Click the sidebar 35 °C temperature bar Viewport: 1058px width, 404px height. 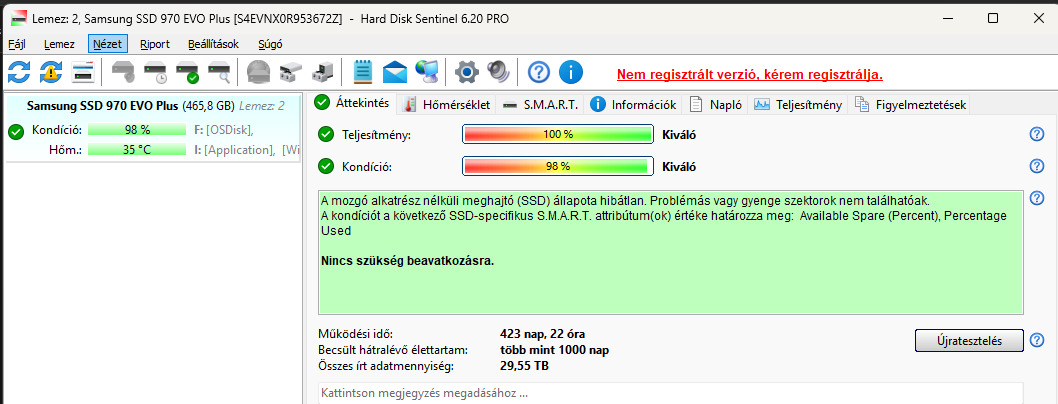(x=137, y=150)
